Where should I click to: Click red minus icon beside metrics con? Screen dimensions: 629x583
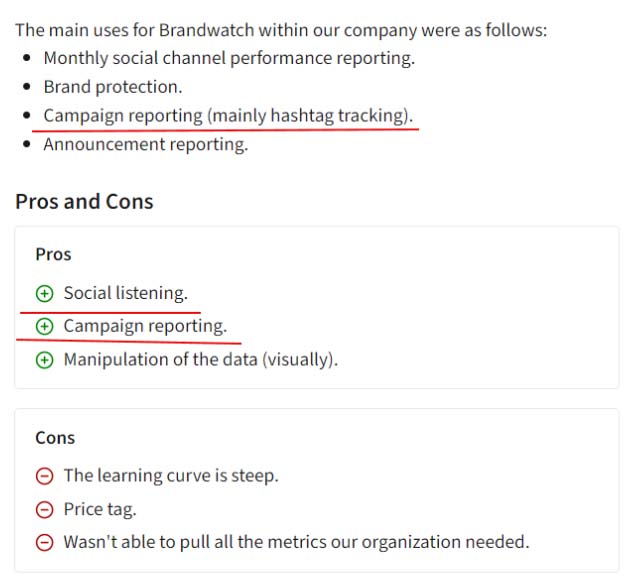45,543
